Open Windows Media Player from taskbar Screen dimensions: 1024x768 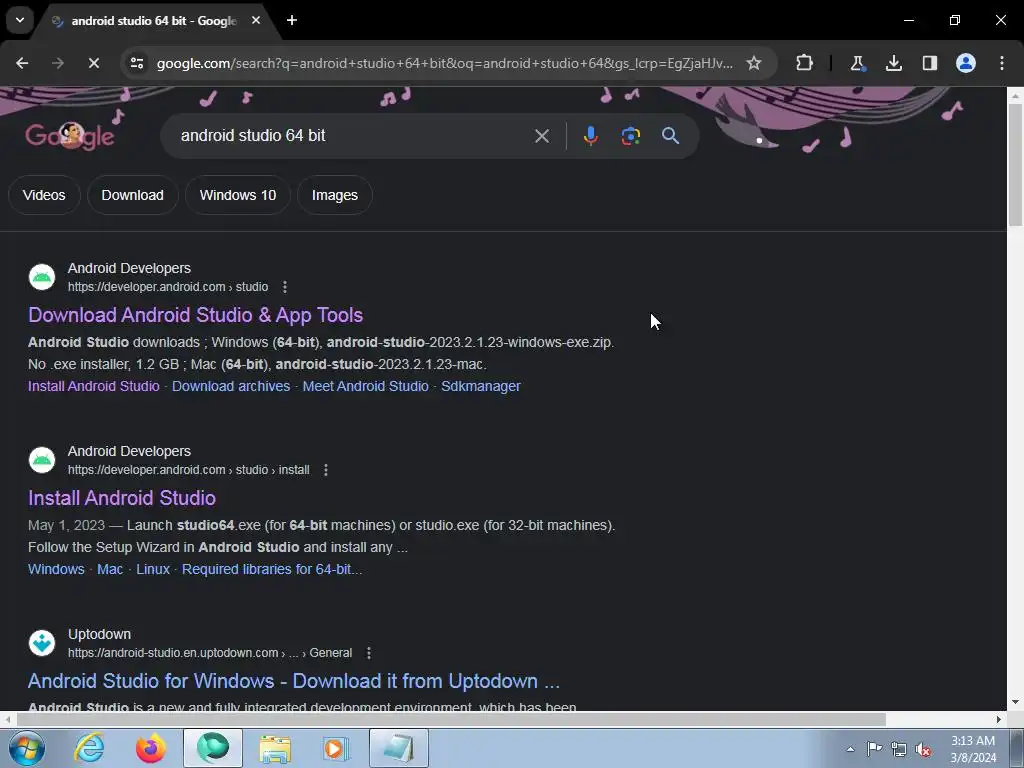(336, 748)
